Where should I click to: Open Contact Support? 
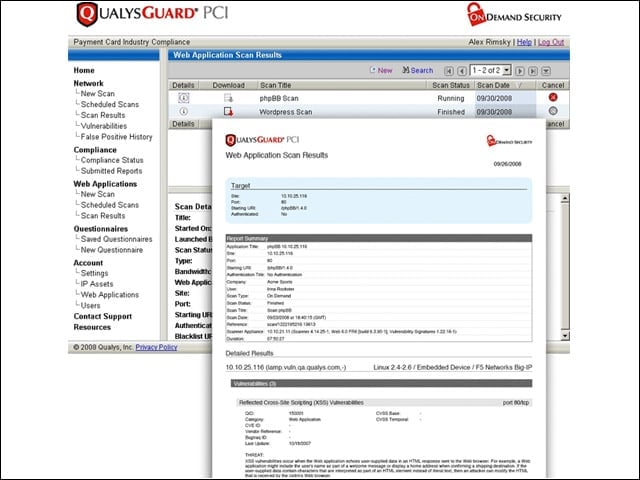click(103, 316)
